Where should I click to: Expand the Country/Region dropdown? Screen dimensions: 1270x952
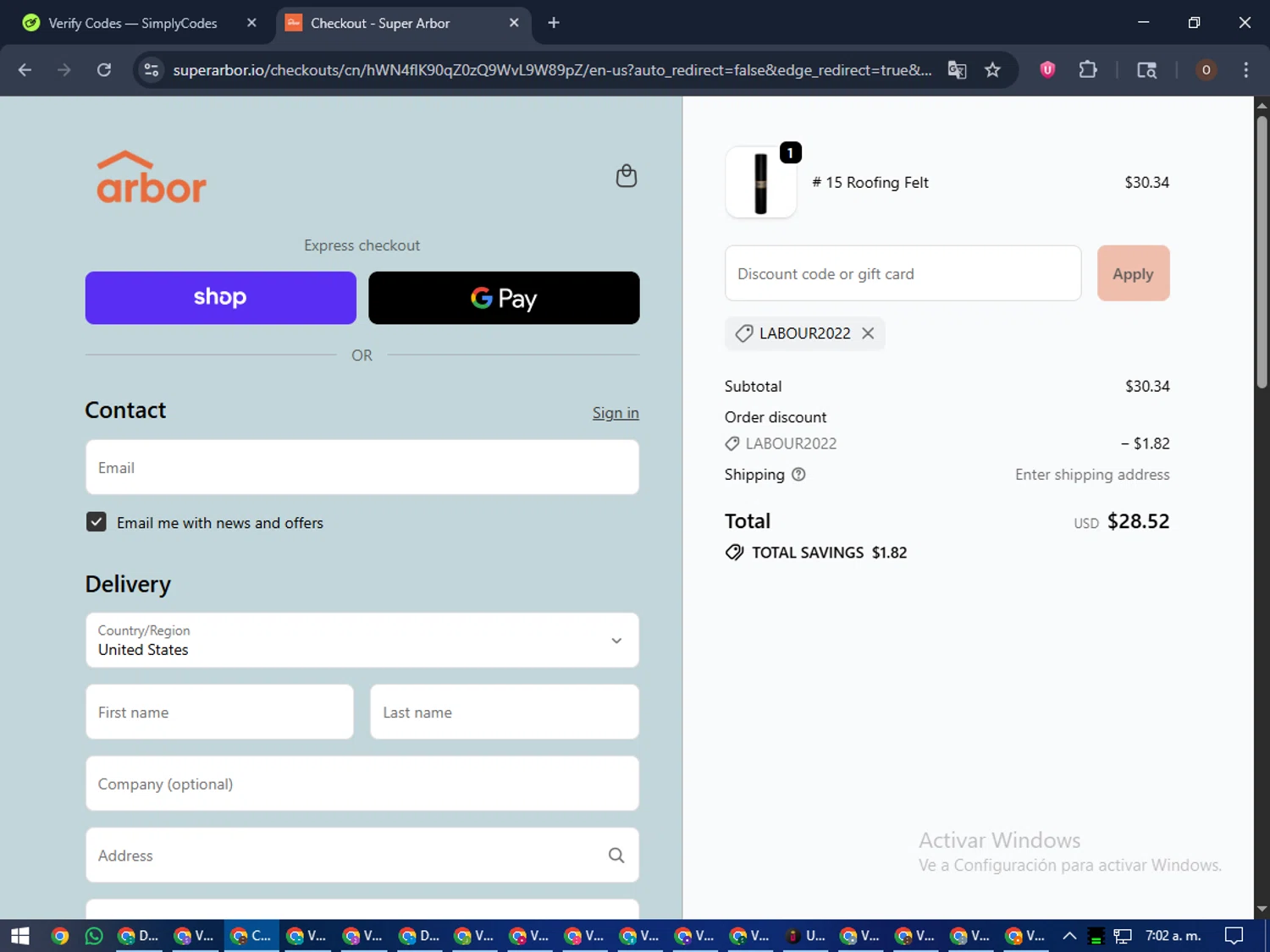(362, 641)
